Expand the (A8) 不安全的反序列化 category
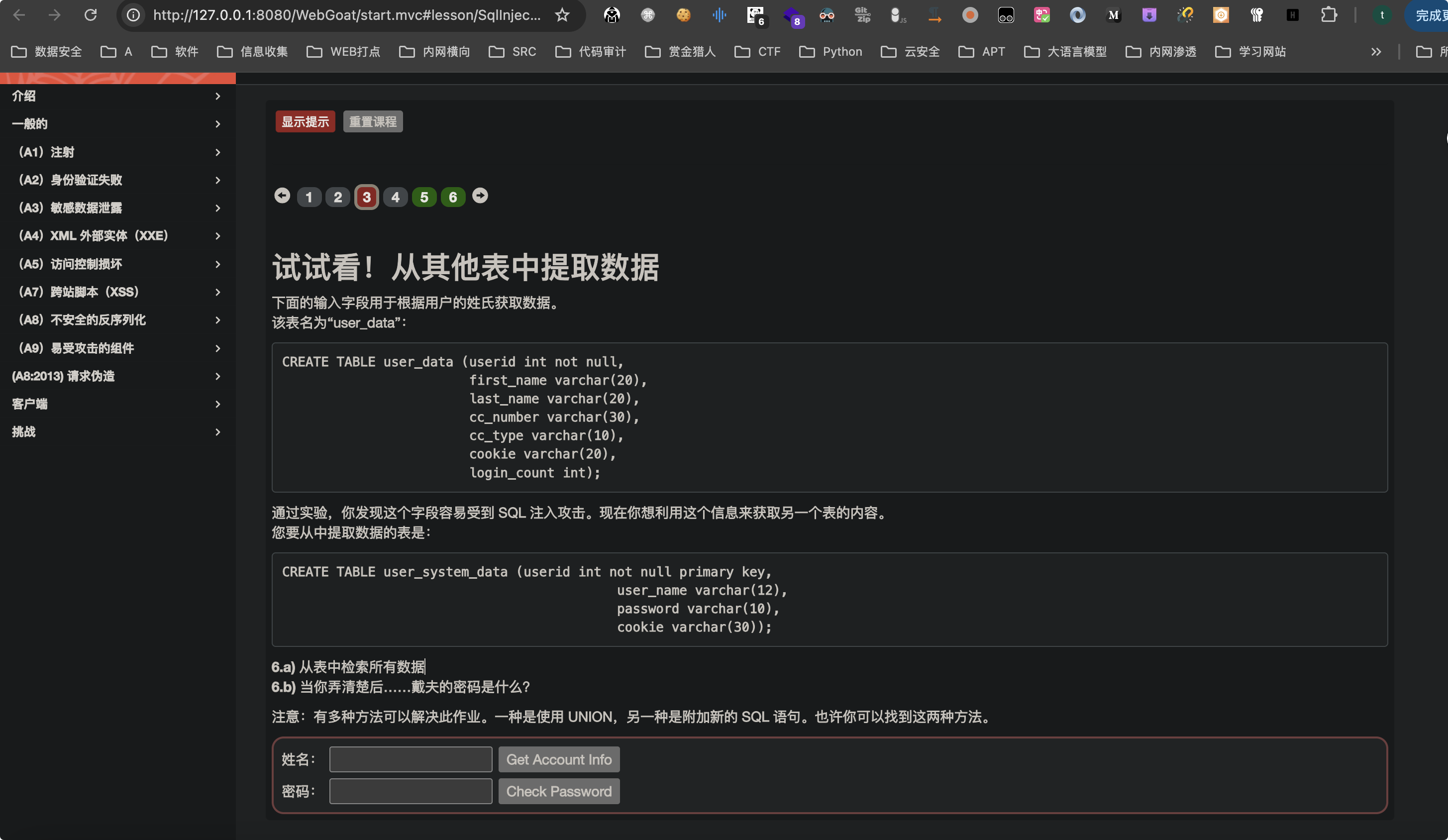 [118, 319]
